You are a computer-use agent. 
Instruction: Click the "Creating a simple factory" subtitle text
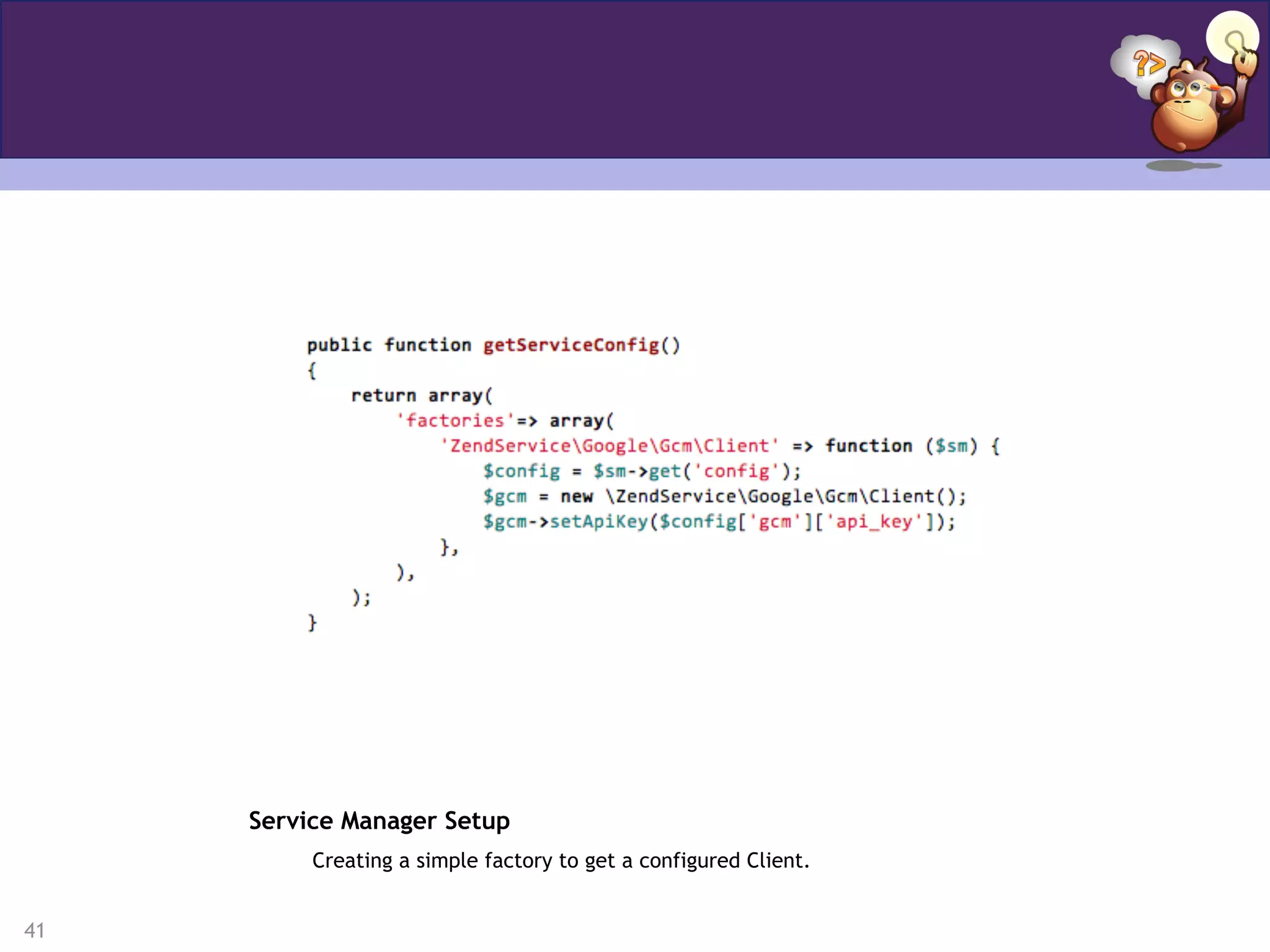(561, 860)
